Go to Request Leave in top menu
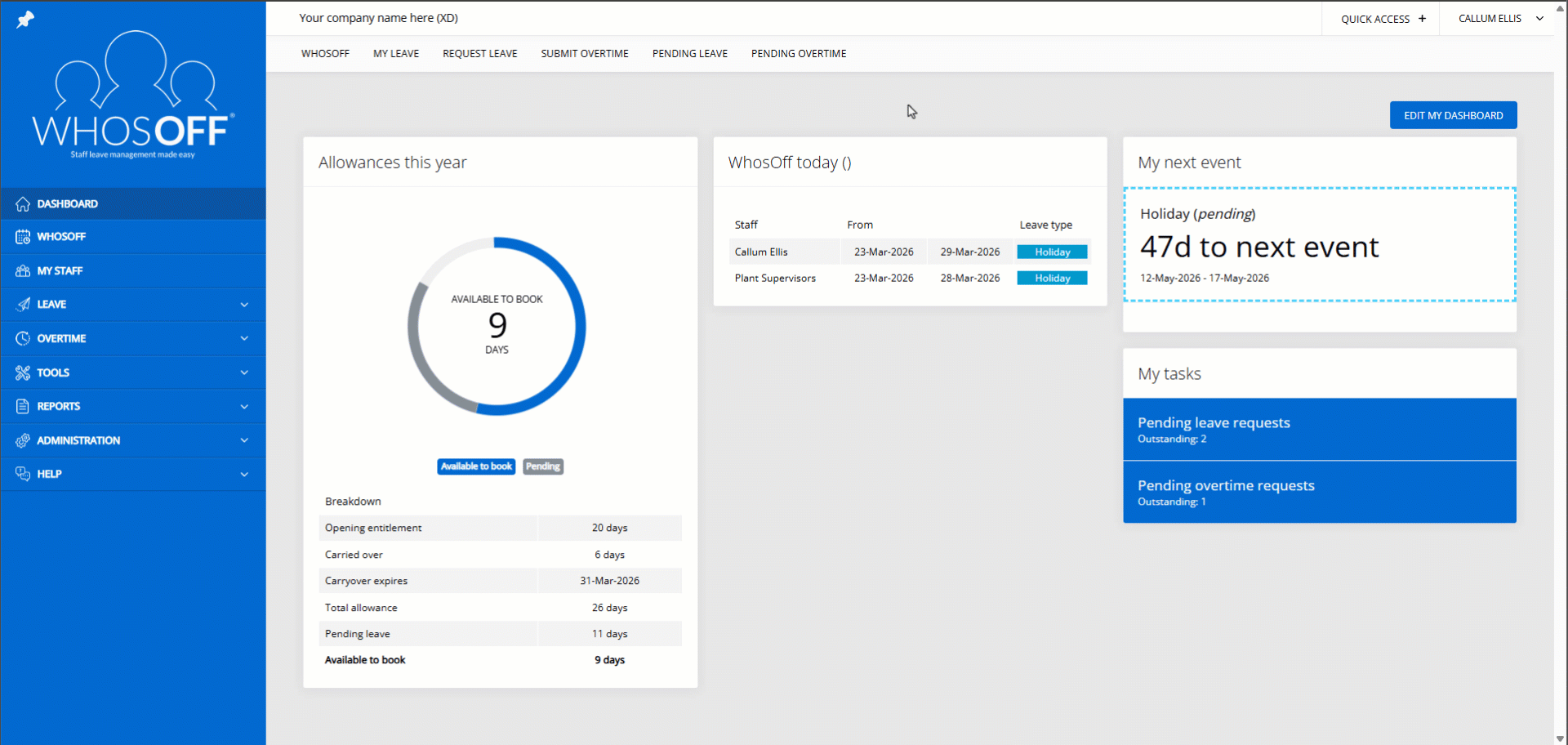 point(479,54)
